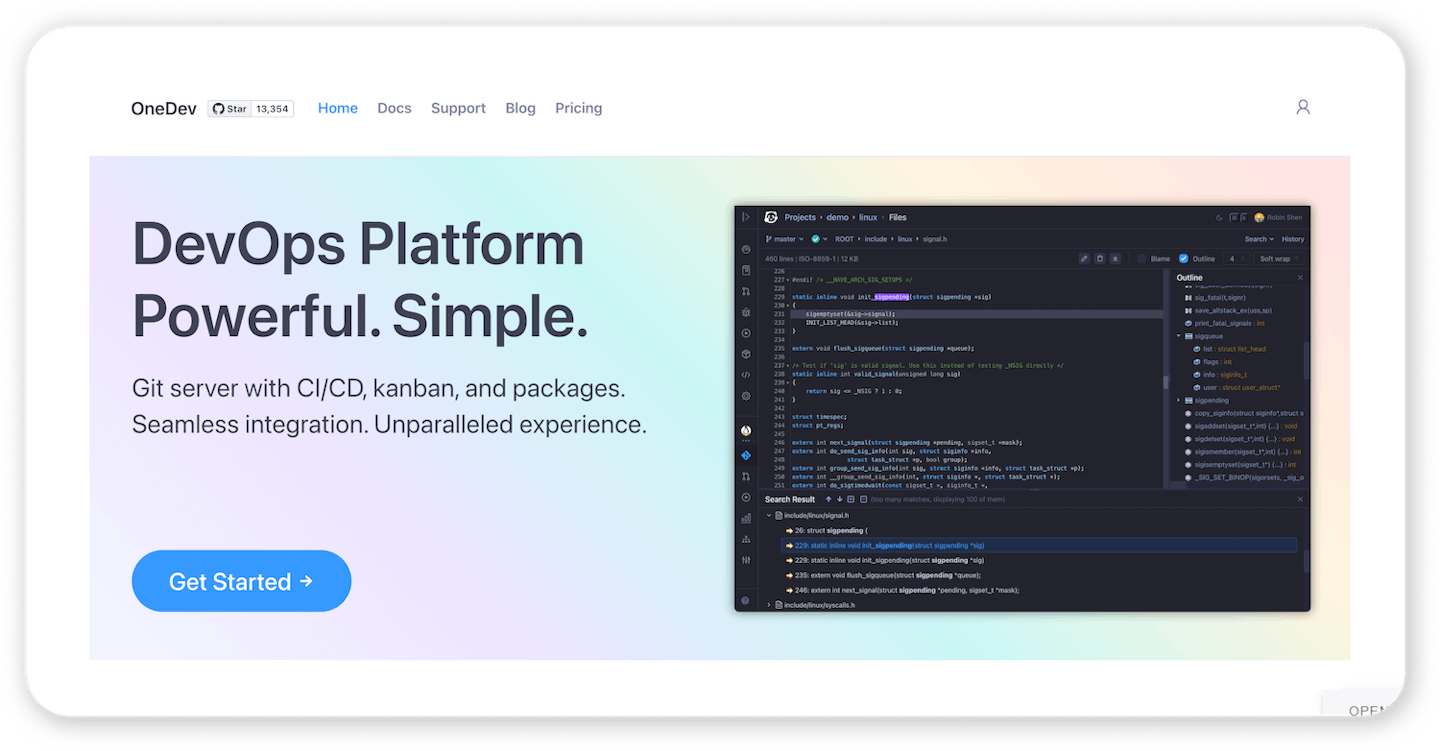
Task: Click the code editor vertical scrollbar
Action: (x=1166, y=381)
